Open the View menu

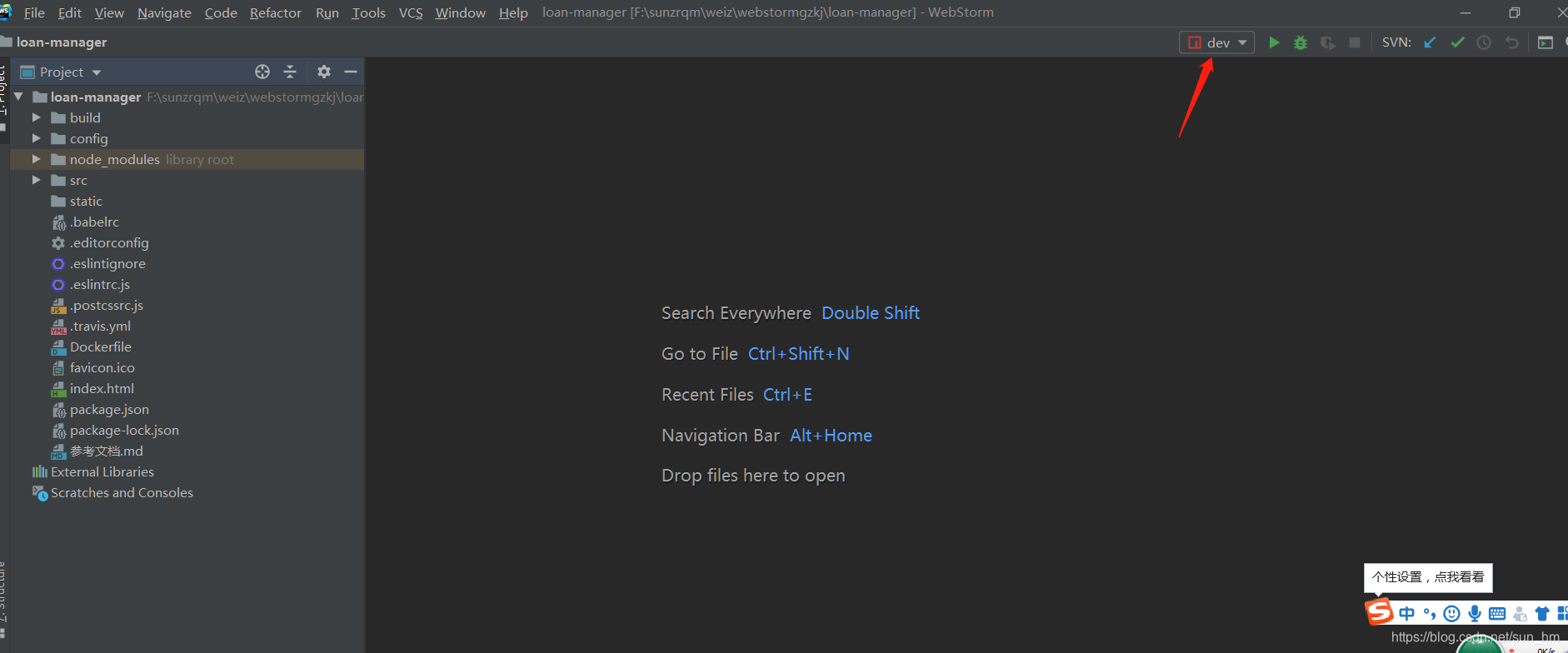coord(109,12)
